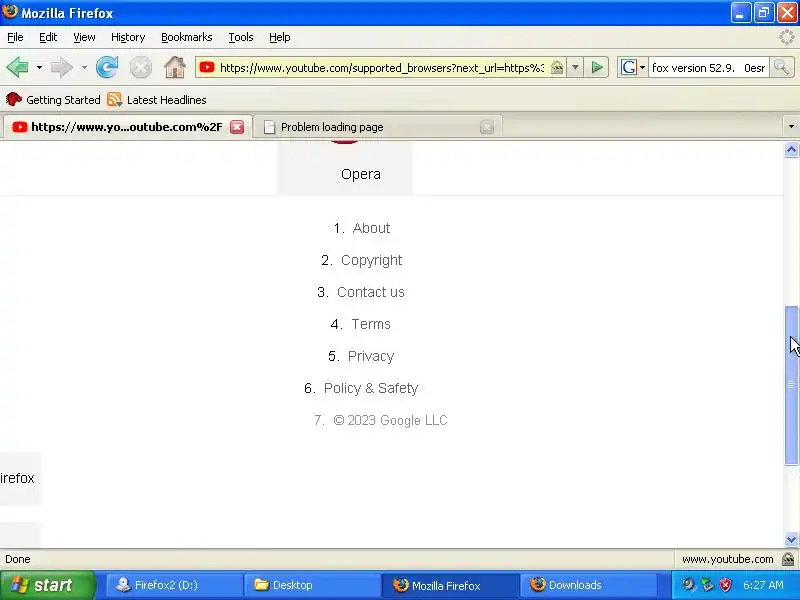Click the volume tray icon
Screen dimensions: 800x600
(x=688, y=585)
